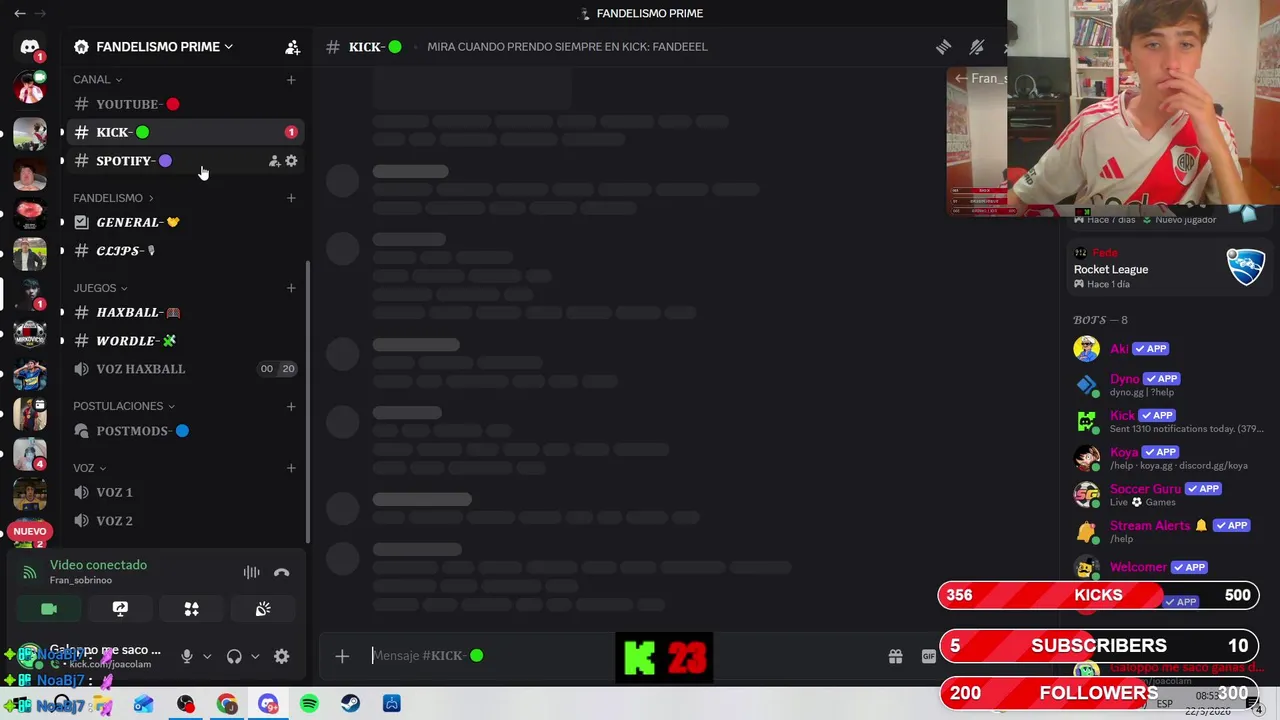The width and height of the screenshot is (1280, 720).
Task: Open Aki bot profile
Action: 1168,348
